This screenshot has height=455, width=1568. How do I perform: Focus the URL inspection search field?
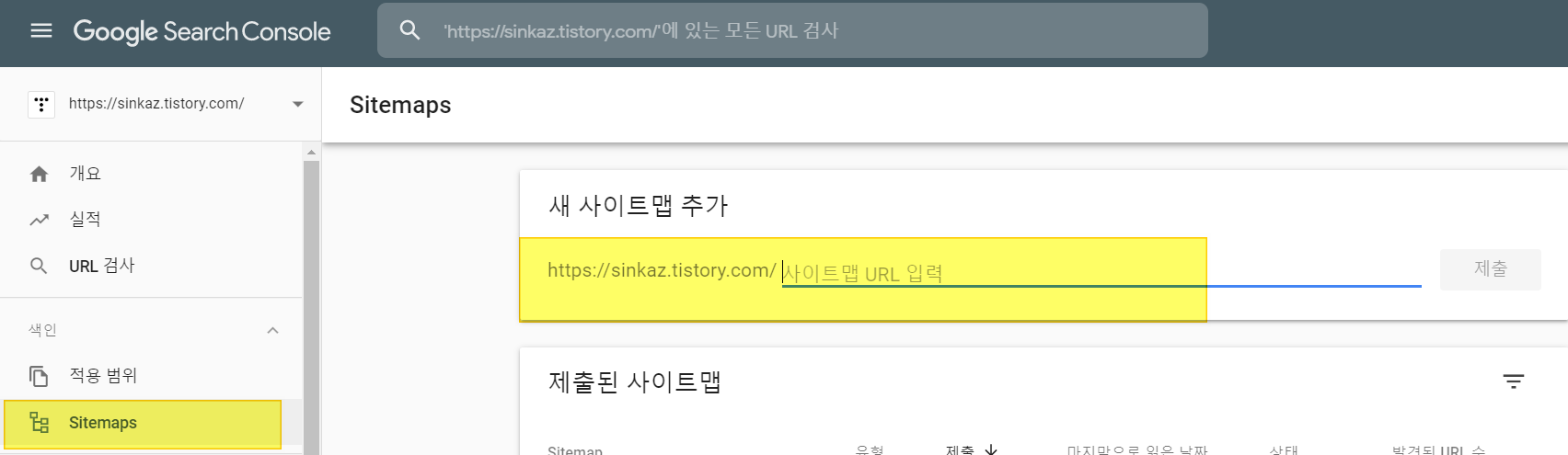tap(792, 30)
